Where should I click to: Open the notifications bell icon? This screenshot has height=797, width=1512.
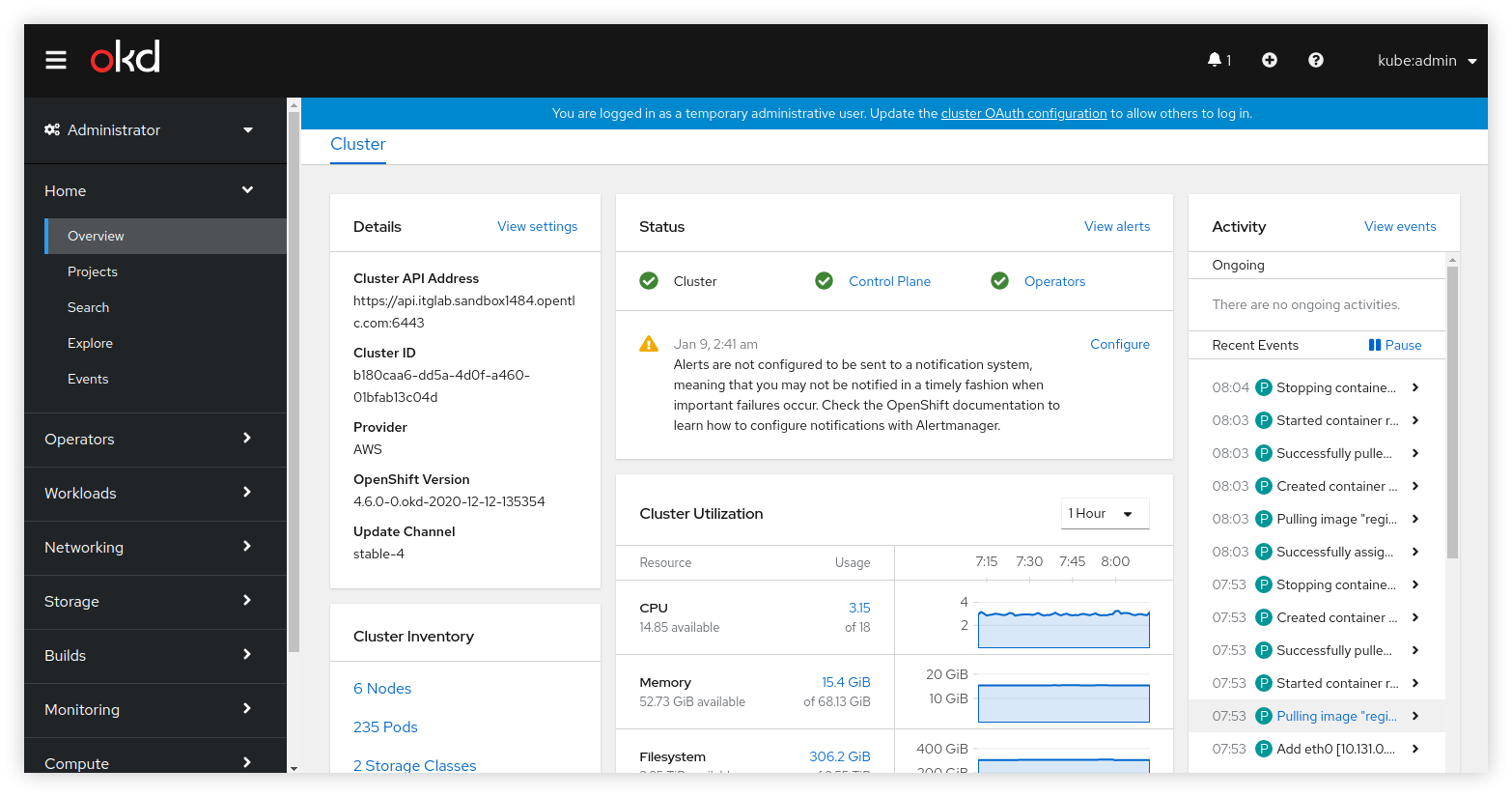(x=1215, y=60)
